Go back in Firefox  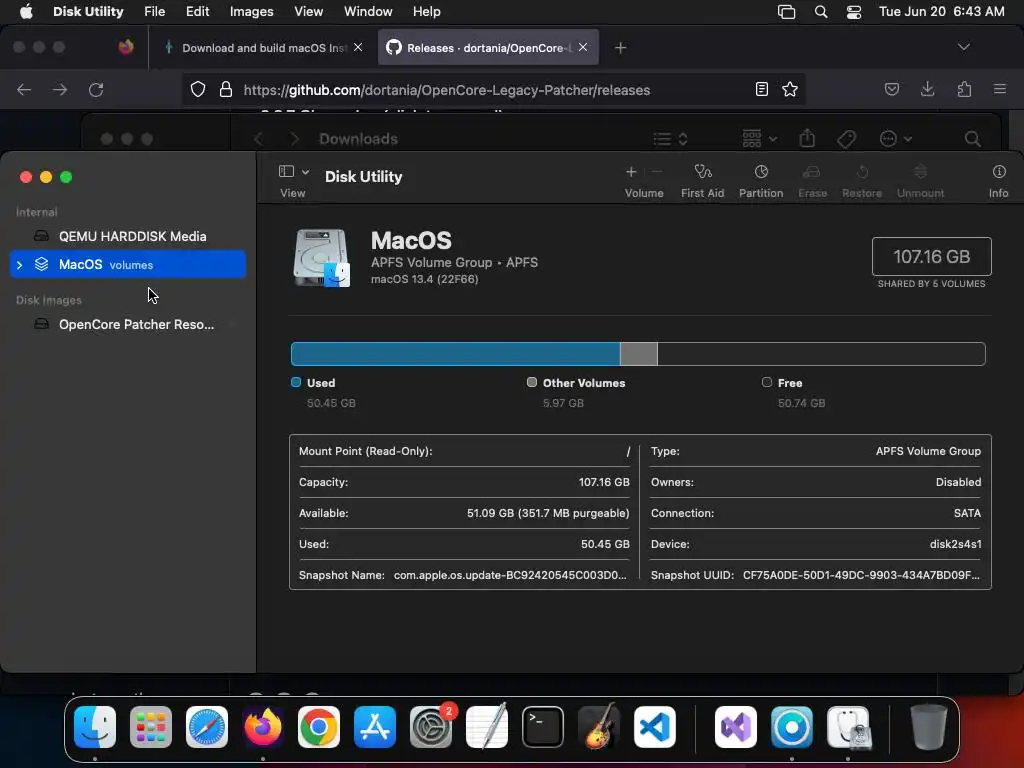[x=24, y=89]
